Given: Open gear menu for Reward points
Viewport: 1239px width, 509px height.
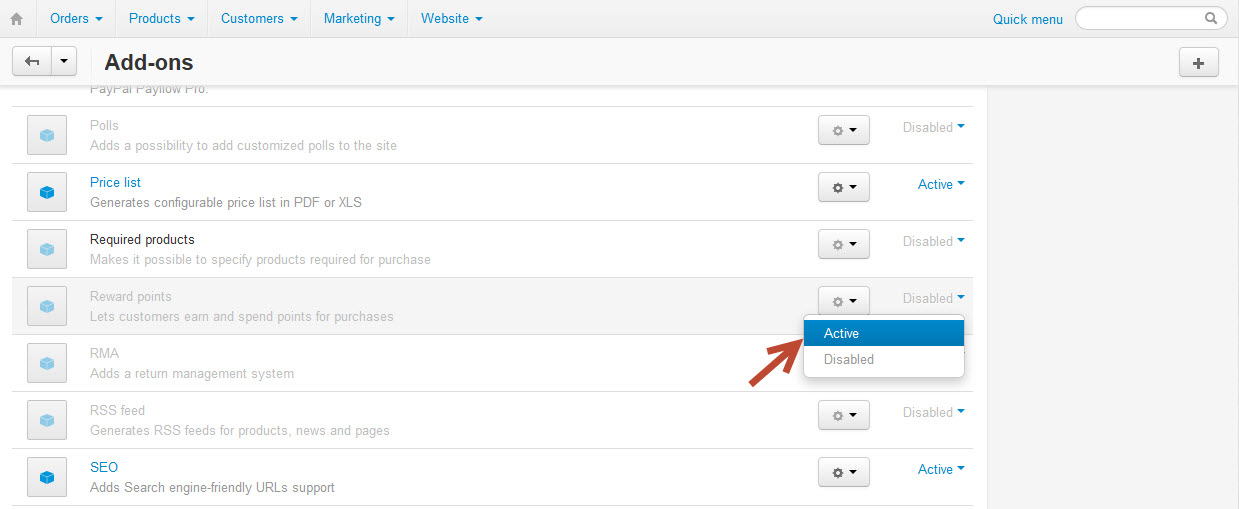Looking at the screenshot, I should click(844, 301).
